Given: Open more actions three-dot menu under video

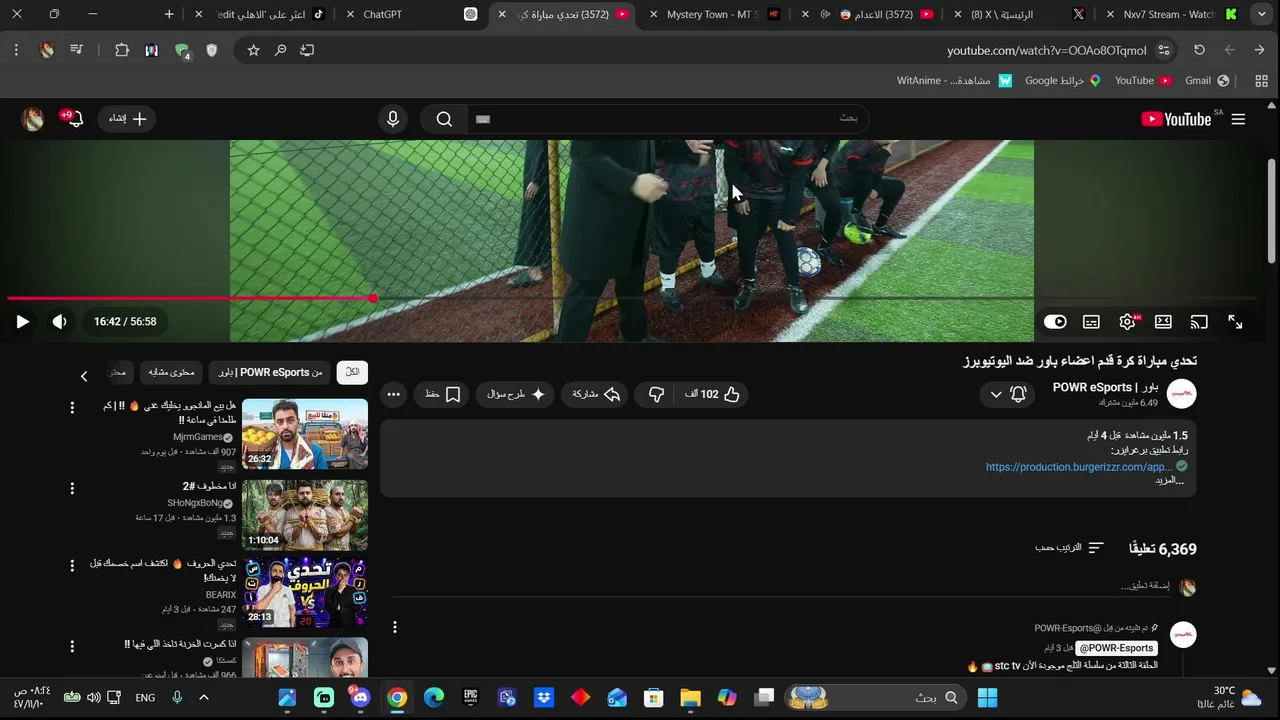Looking at the screenshot, I should pyautogui.click(x=394, y=394).
